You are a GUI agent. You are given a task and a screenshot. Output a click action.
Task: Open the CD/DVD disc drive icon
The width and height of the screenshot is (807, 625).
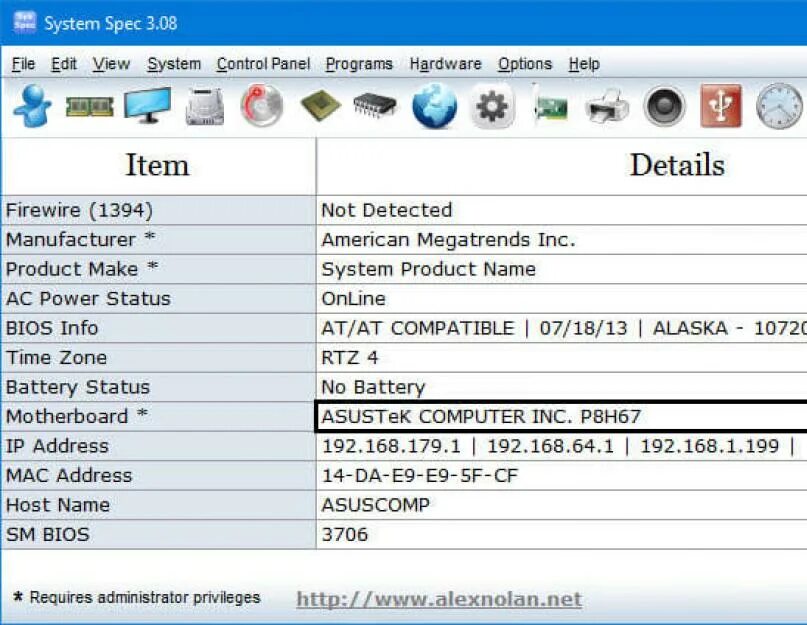[262, 106]
